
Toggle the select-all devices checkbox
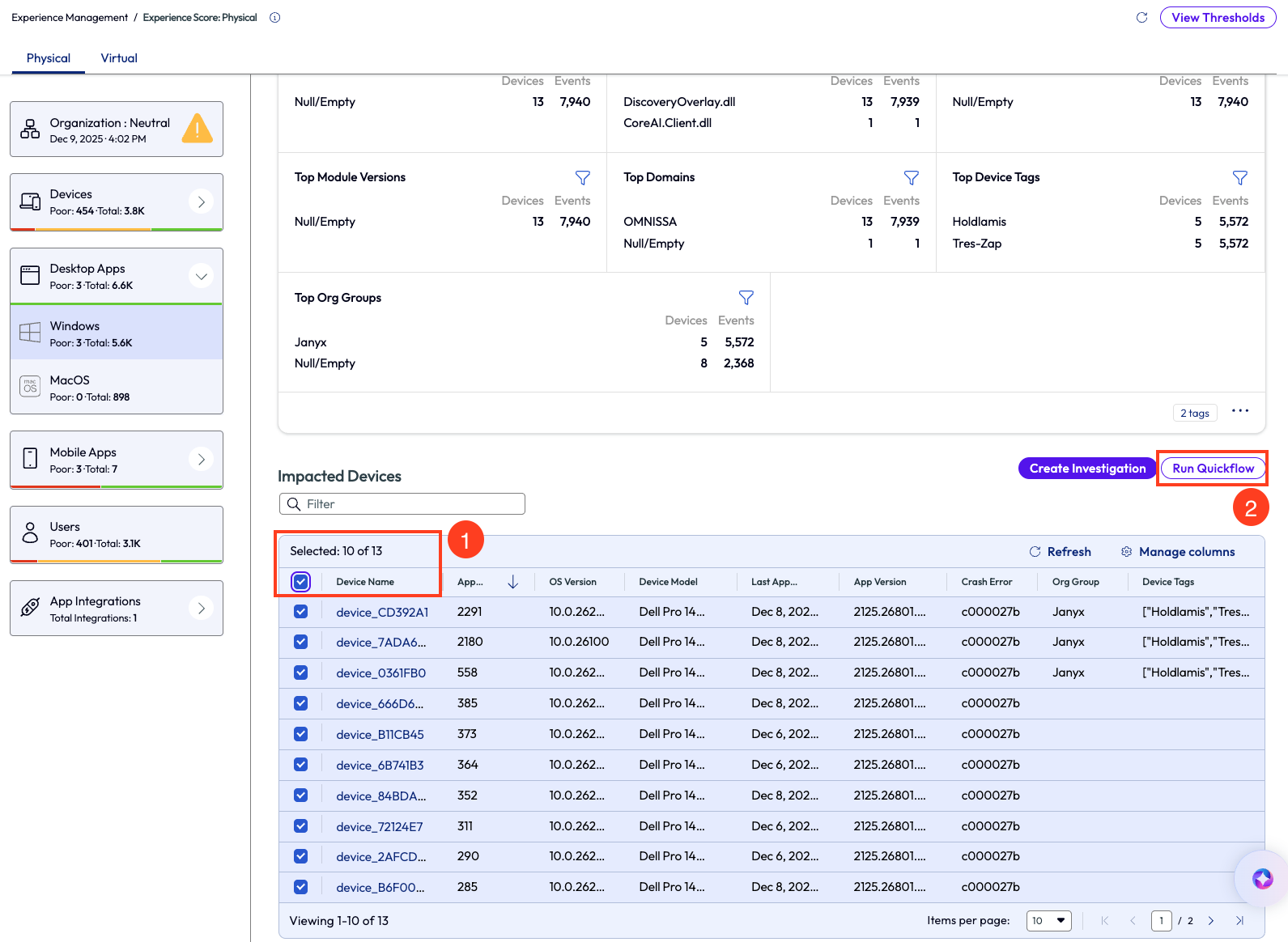(300, 582)
